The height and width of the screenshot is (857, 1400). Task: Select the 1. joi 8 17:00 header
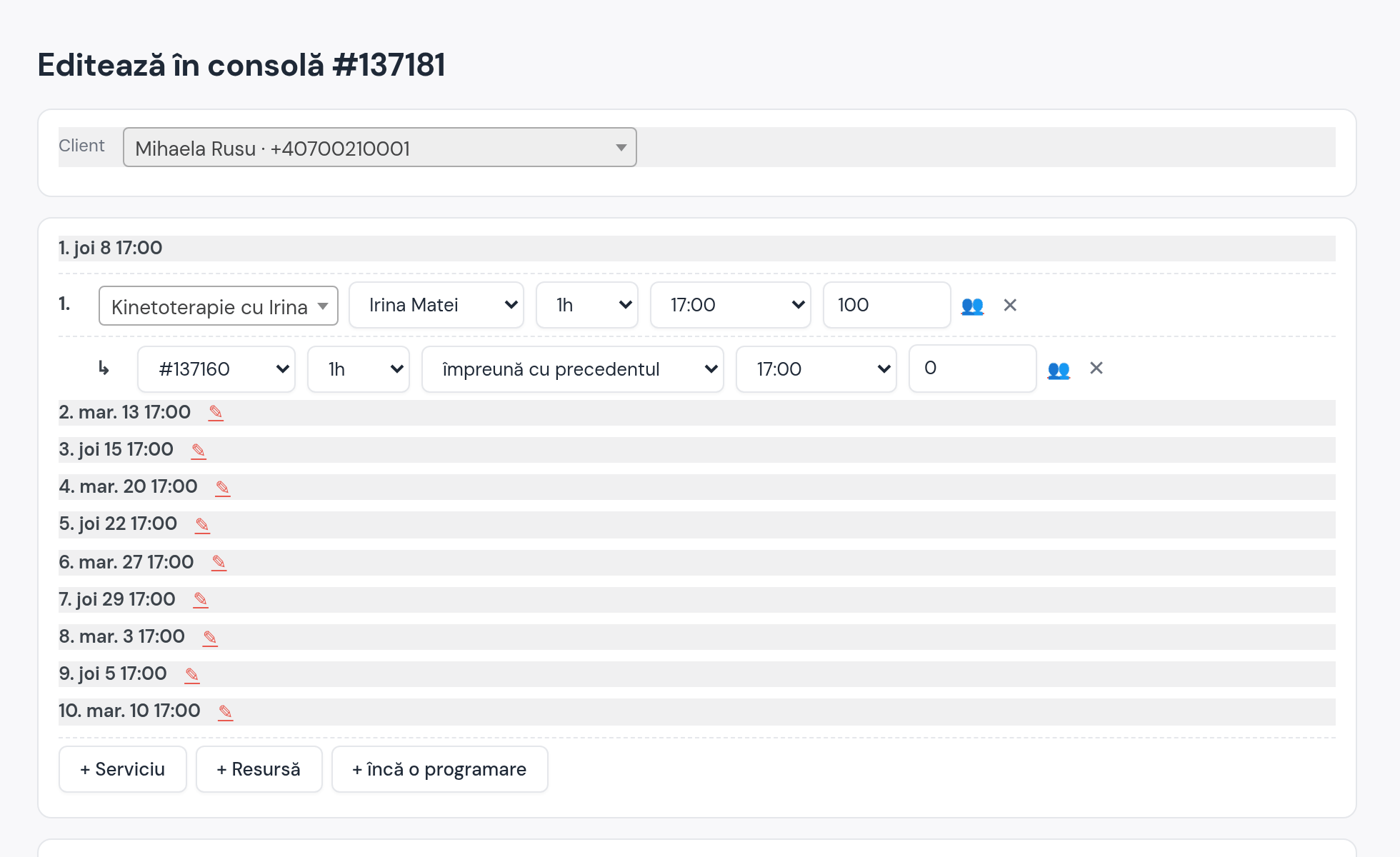pos(697,249)
